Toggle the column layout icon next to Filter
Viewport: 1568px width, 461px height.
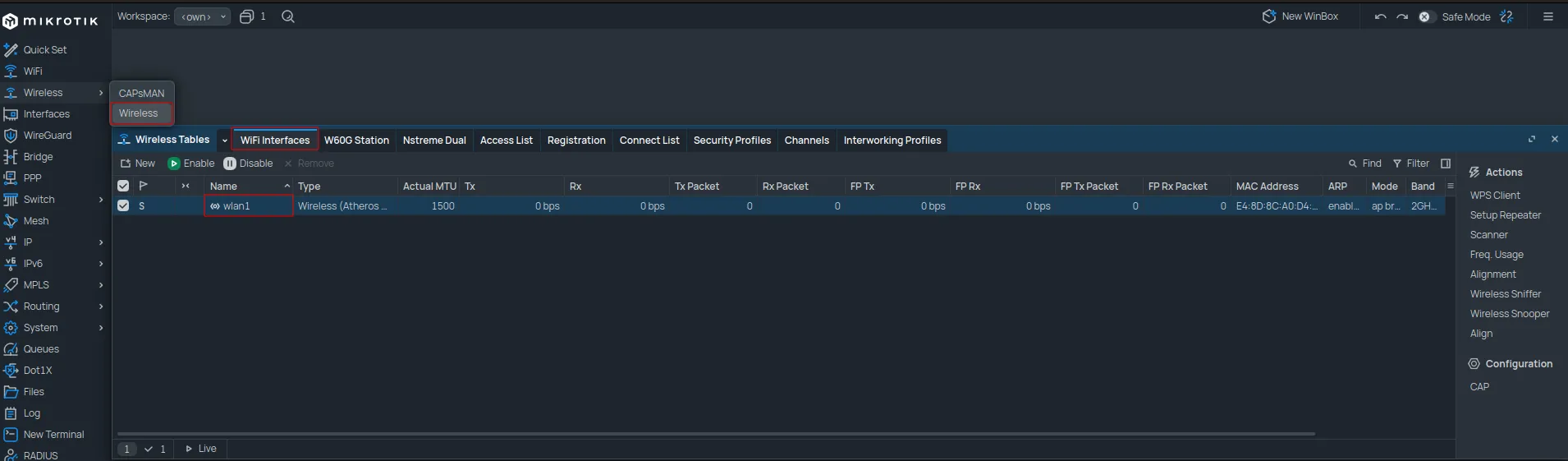[1446, 164]
